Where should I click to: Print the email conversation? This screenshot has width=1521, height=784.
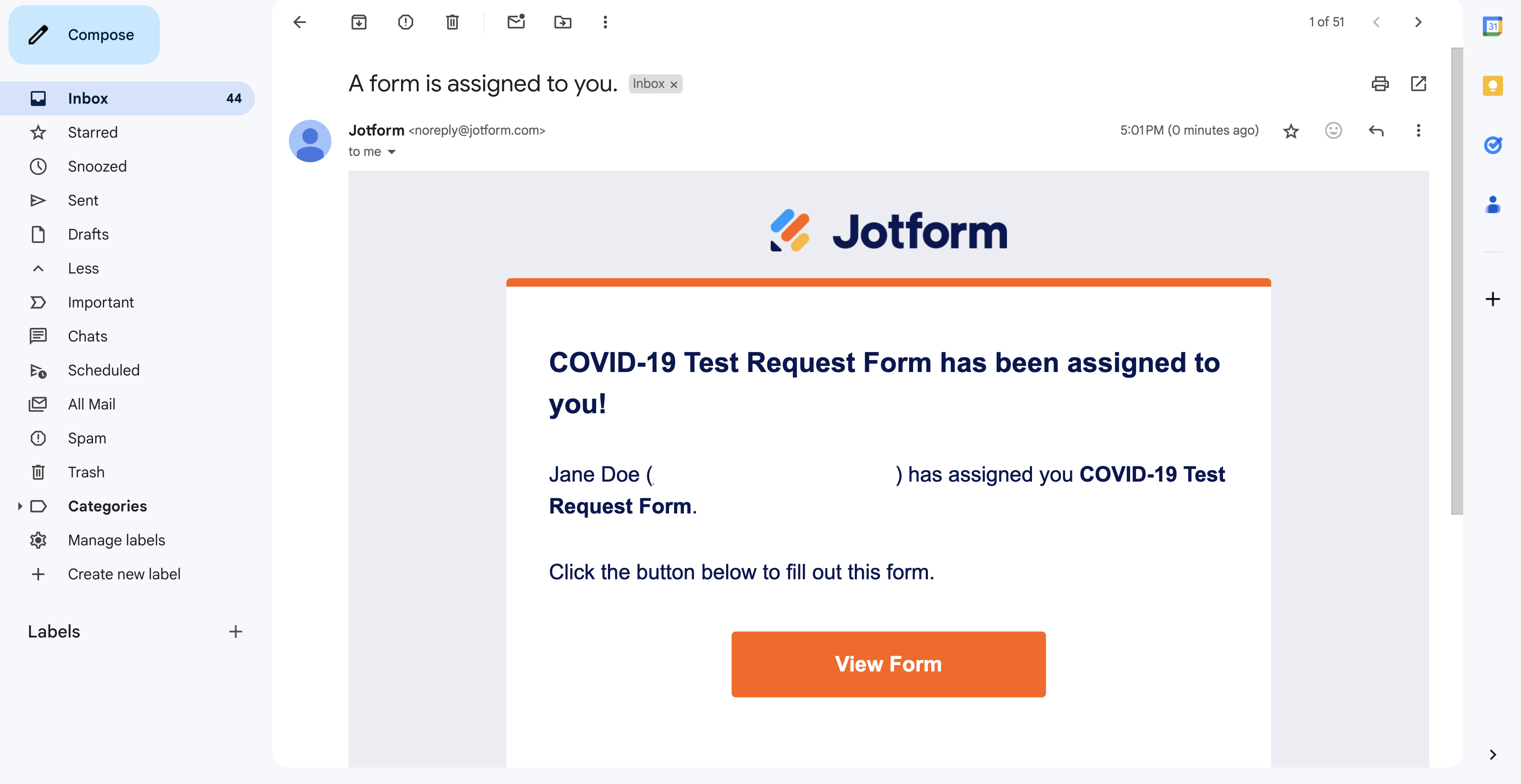[x=1379, y=84]
